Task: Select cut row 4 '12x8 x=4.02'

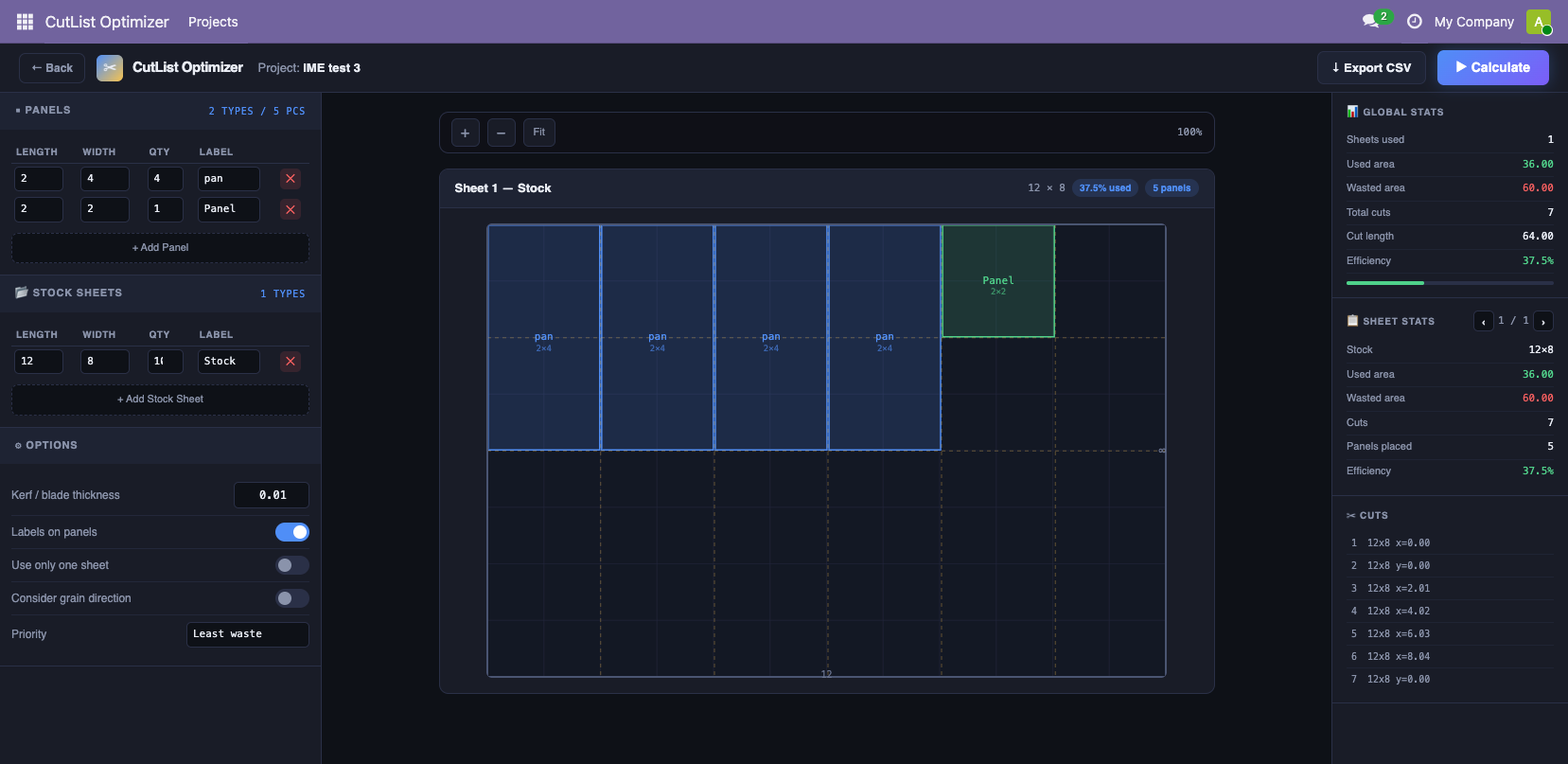Action: [1450, 612]
